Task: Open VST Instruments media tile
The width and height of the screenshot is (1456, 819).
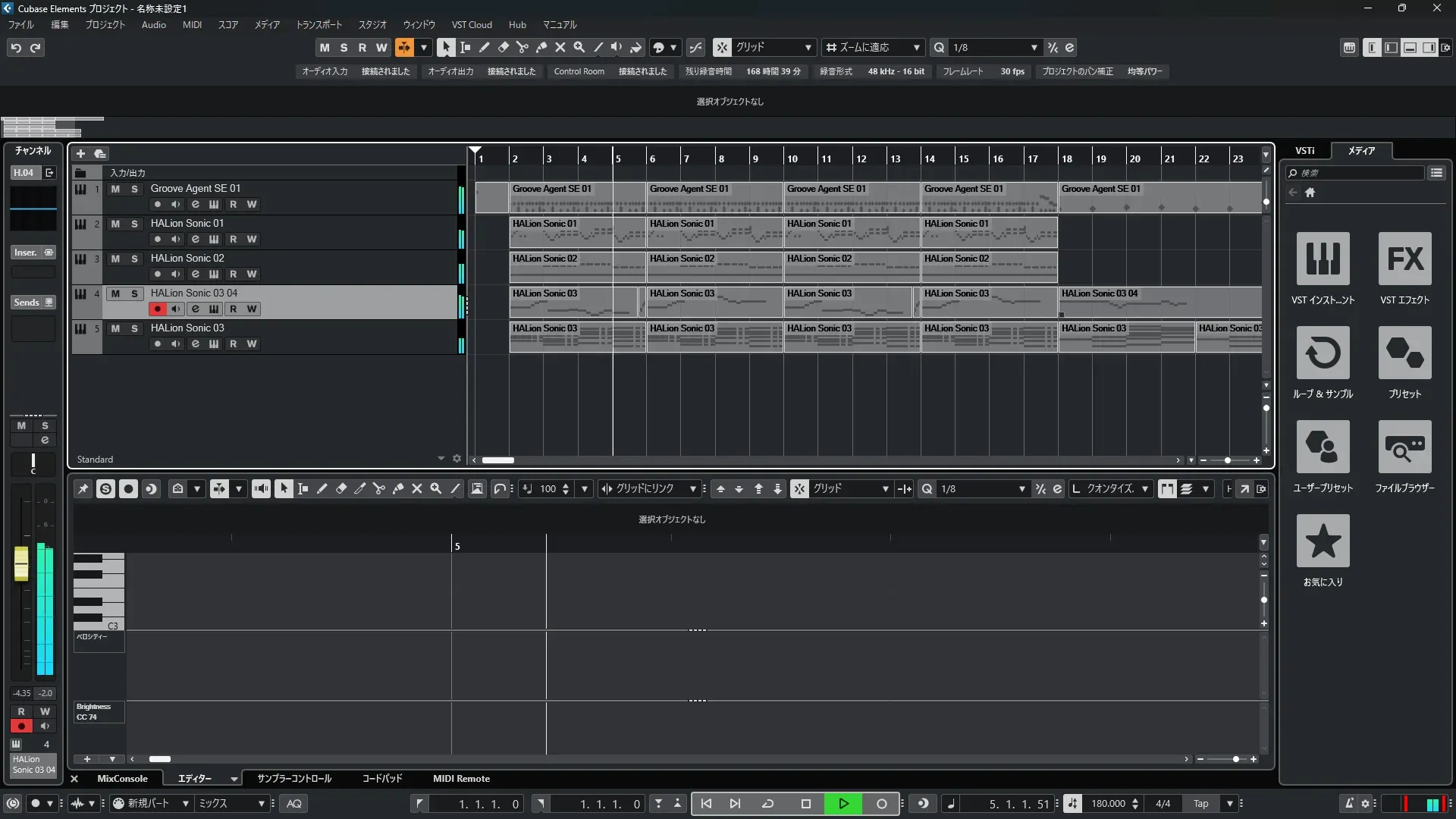Action: pyautogui.click(x=1323, y=259)
